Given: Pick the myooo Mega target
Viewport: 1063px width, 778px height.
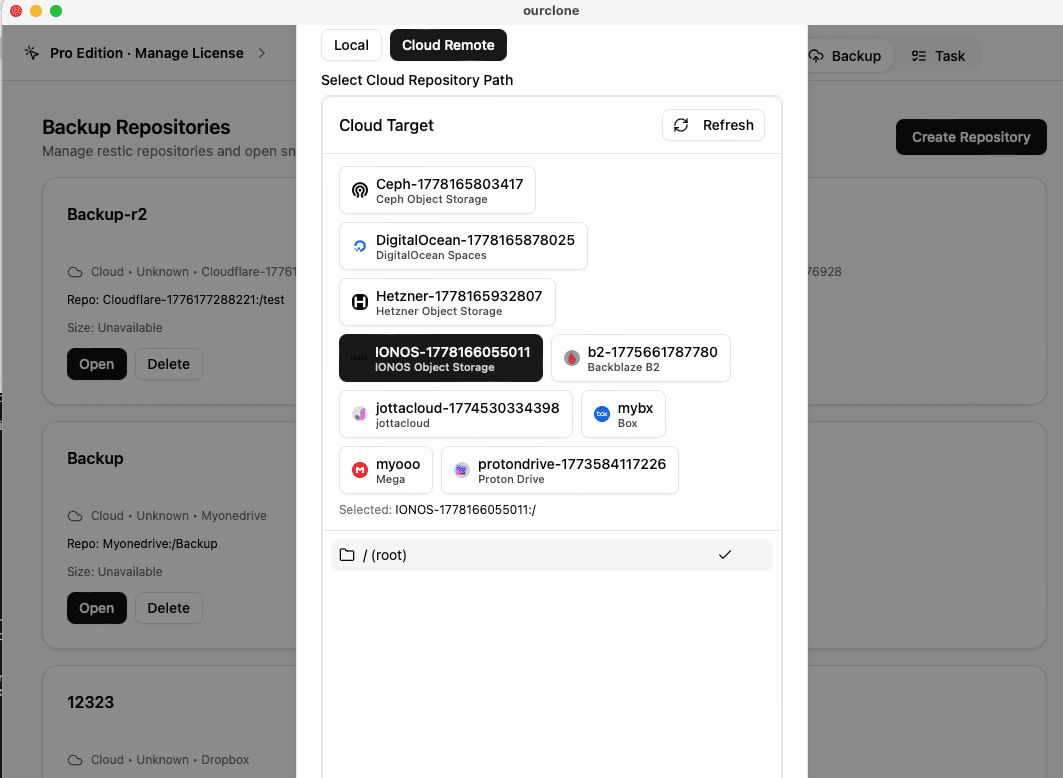Looking at the screenshot, I should [386, 470].
